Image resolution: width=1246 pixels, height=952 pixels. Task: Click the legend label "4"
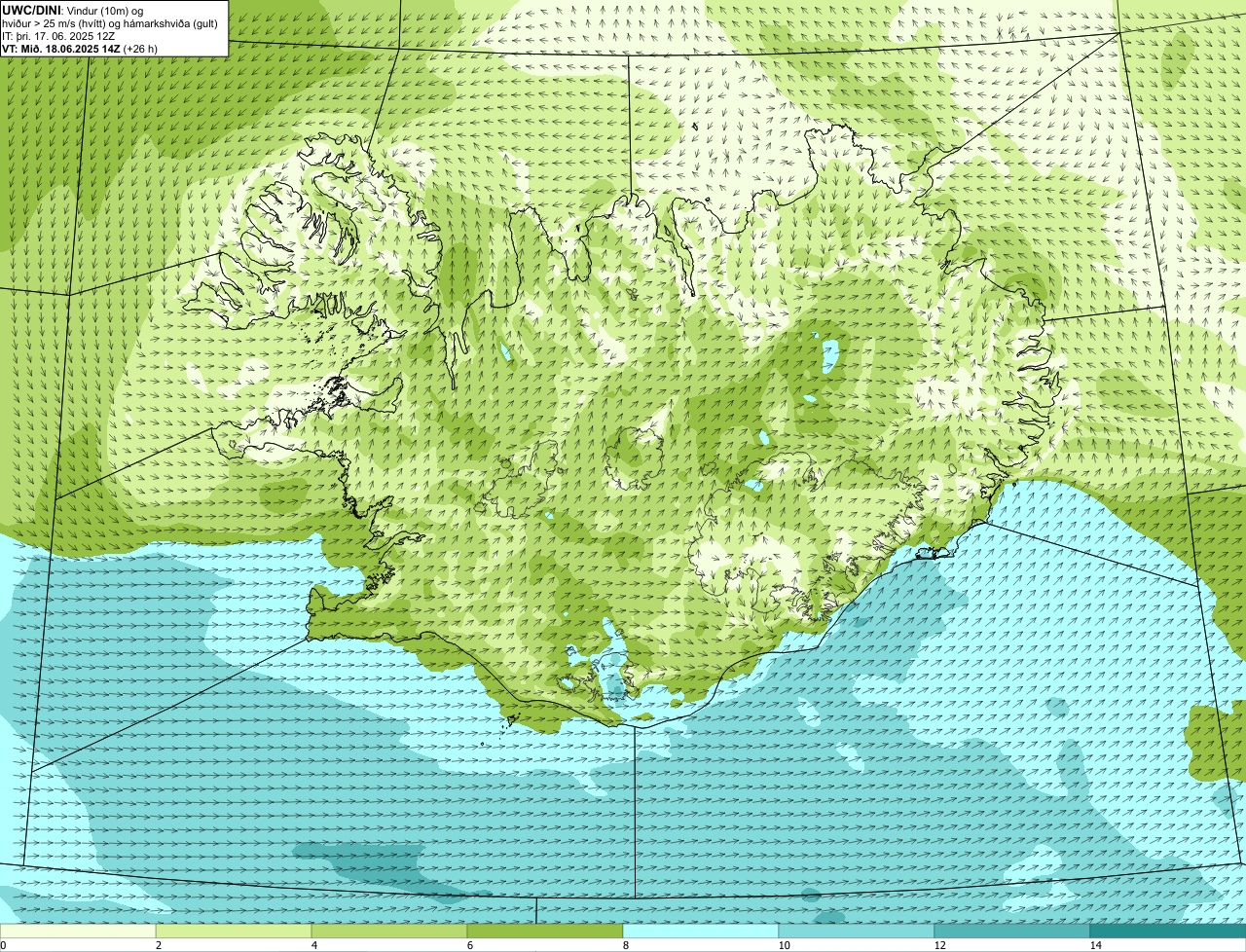click(x=313, y=945)
